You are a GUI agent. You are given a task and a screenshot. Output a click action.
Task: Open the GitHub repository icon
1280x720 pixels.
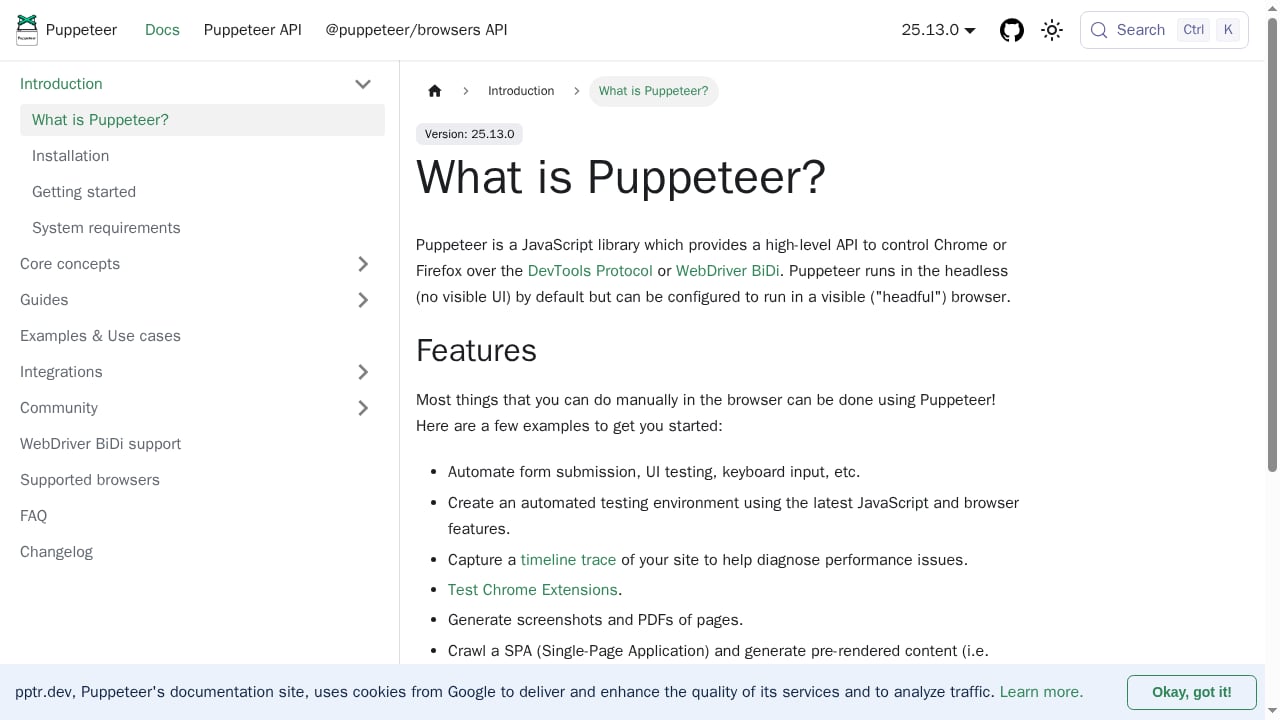click(x=1012, y=30)
